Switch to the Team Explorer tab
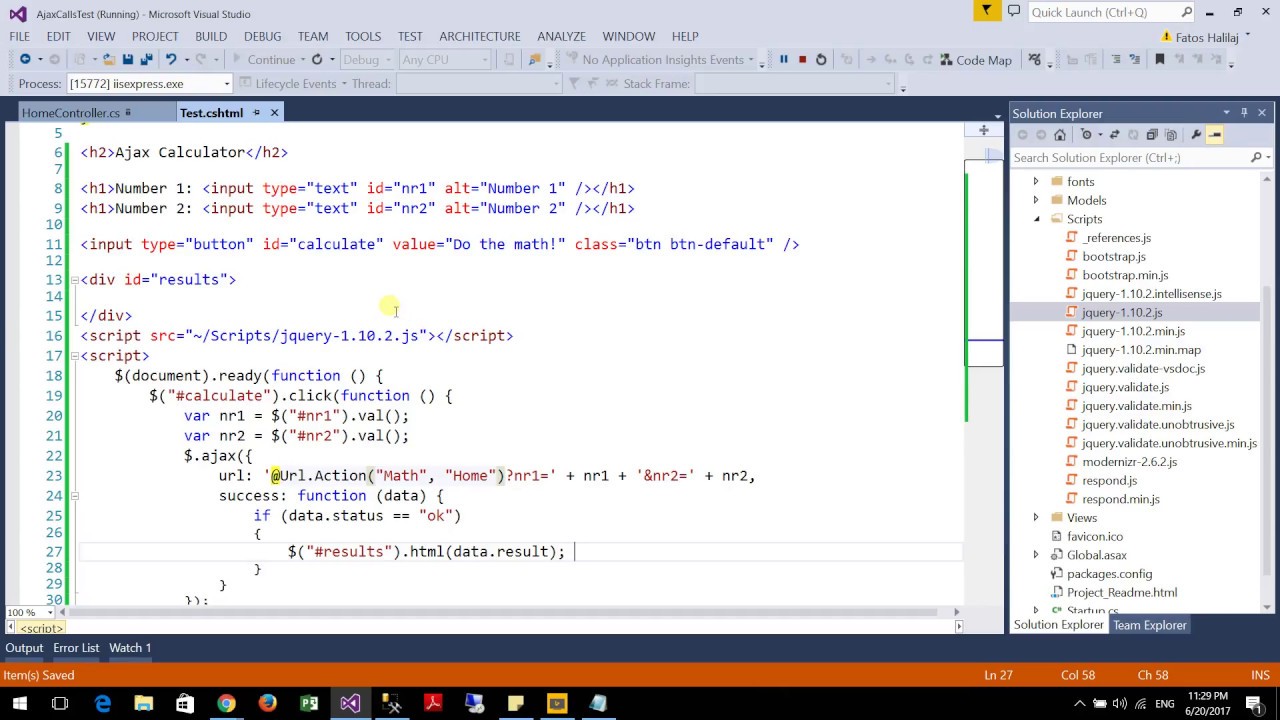This screenshot has width=1280, height=720. pyautogui.click(x=1150, y=625)
